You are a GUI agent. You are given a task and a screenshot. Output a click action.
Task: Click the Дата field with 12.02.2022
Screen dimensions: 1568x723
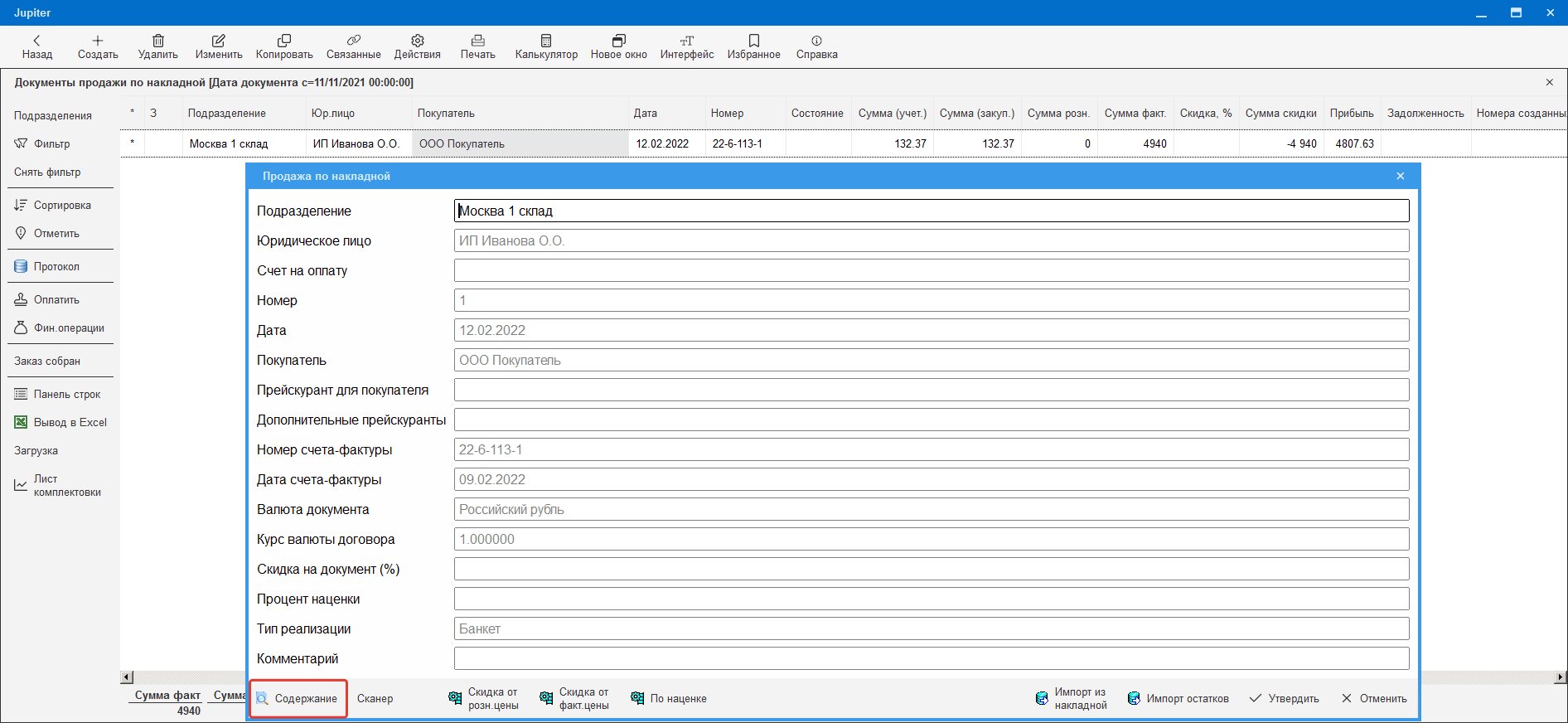click(932, 330)
